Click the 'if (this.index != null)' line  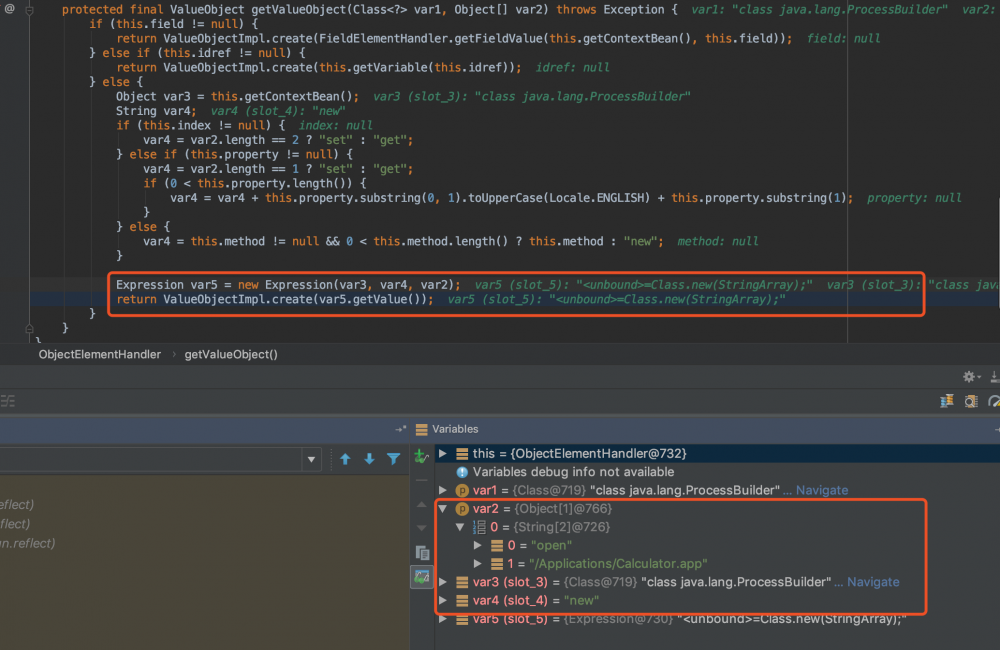tap(200, 126)
